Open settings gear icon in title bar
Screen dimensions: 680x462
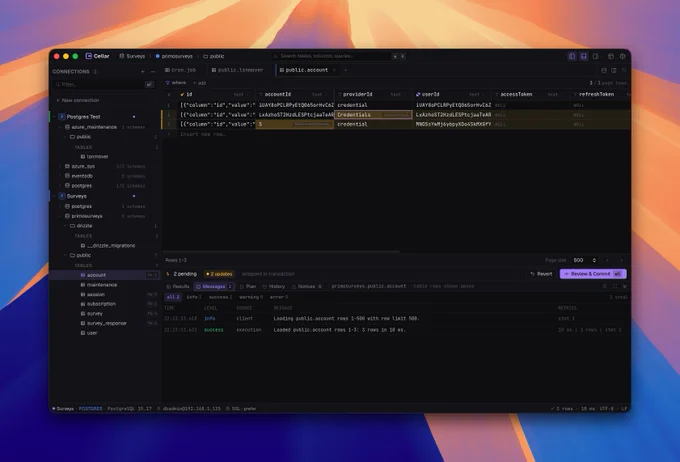tap(622, 56)
